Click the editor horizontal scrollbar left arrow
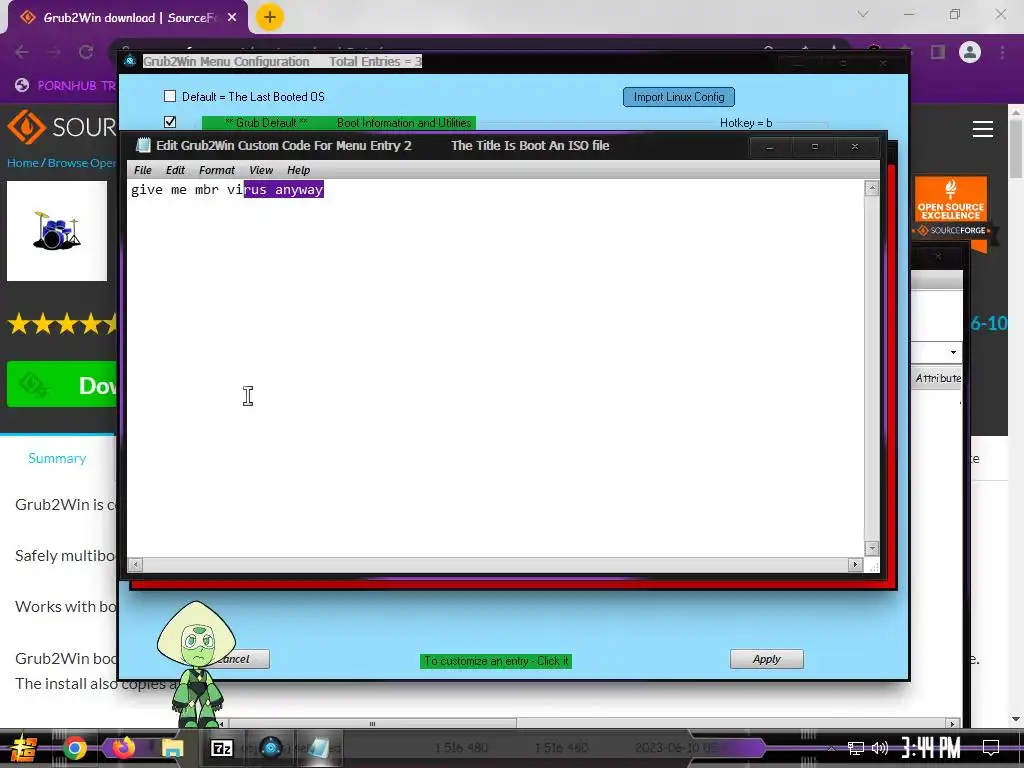 135,564
